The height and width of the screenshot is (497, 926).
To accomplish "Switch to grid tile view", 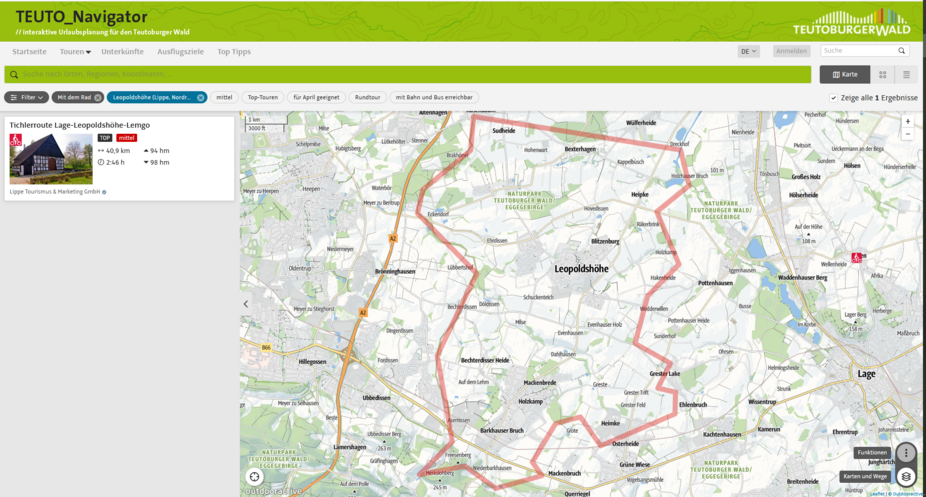I will (882, 74).
